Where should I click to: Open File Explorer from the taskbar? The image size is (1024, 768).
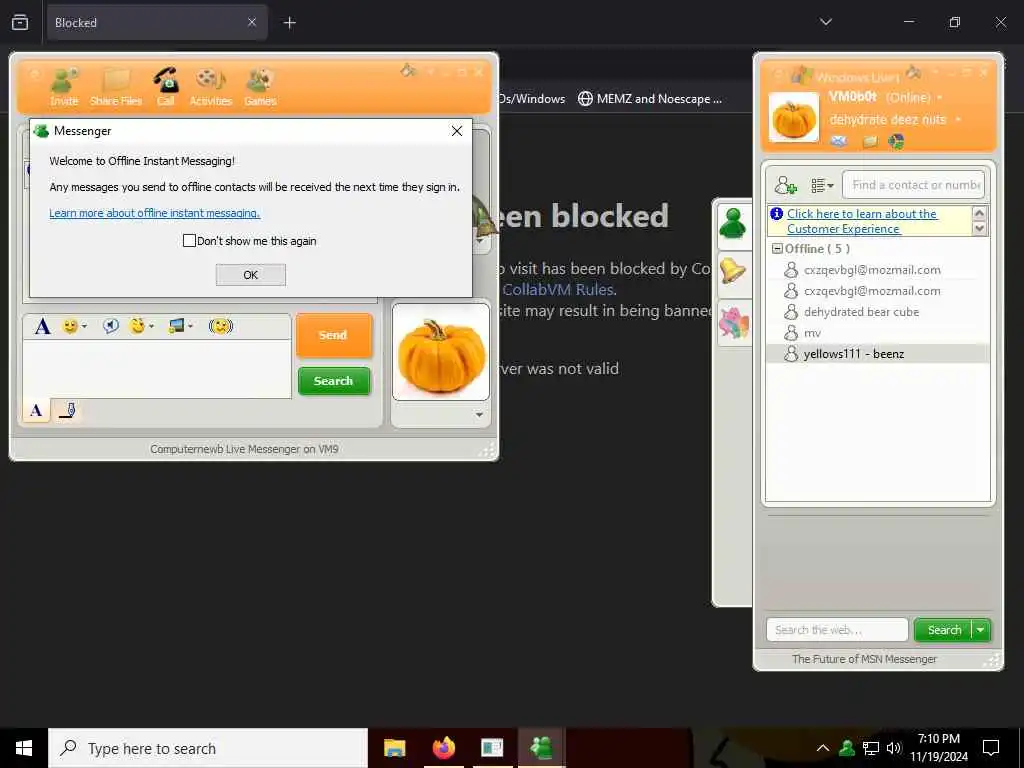(x=394, y=748)
